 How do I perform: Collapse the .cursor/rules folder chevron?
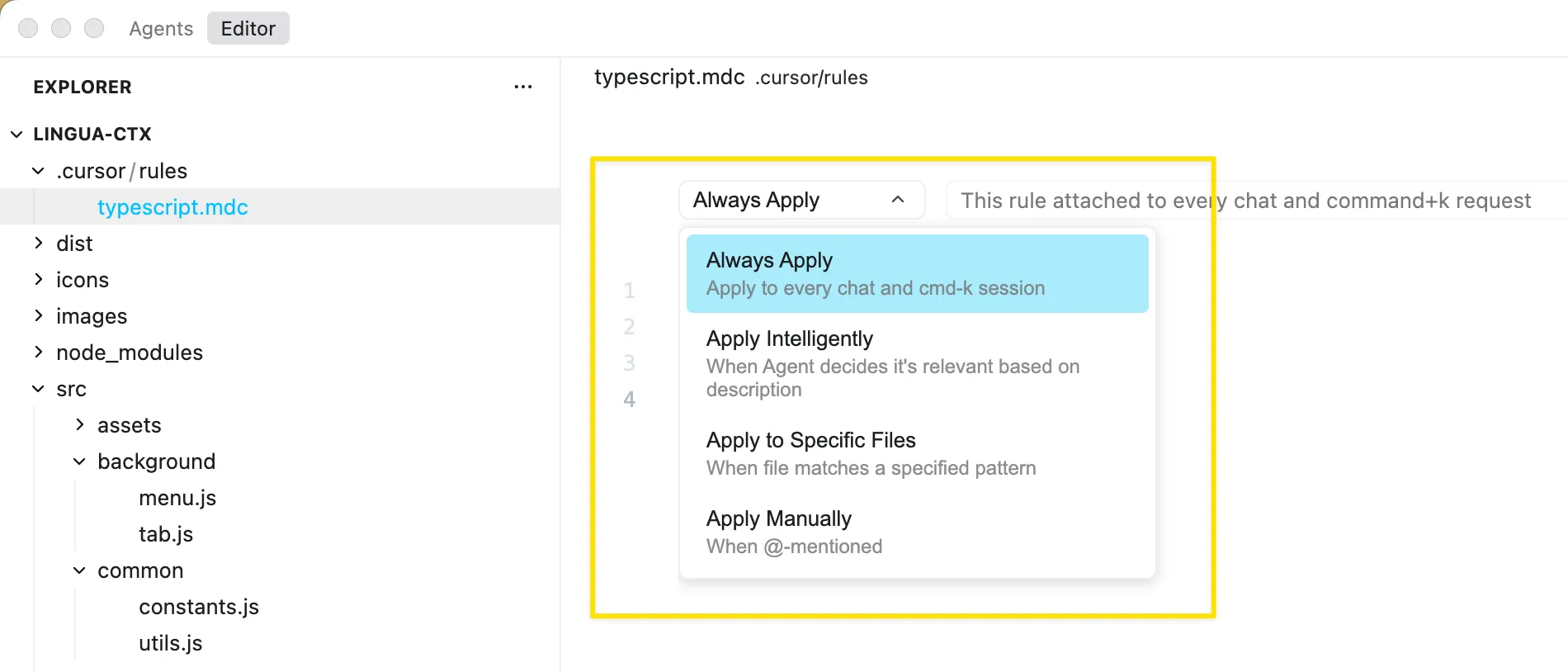38,171
